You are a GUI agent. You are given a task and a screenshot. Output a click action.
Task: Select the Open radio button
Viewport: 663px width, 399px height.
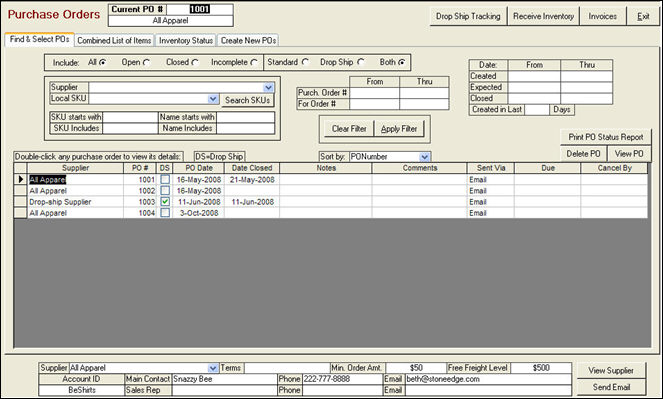[x=146, y=63]
